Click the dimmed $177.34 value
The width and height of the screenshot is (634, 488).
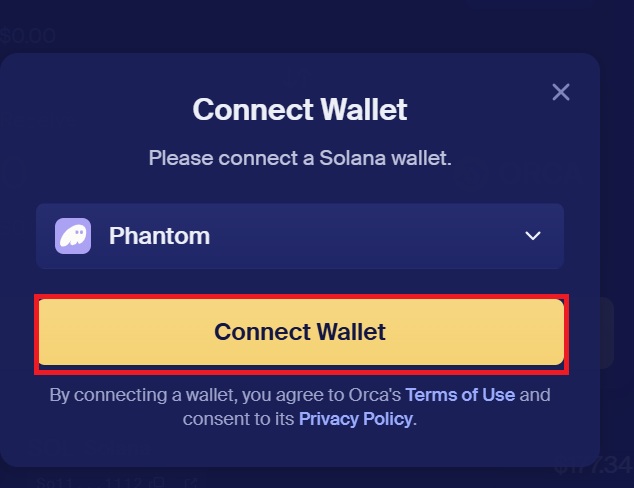tap(594, 465)
